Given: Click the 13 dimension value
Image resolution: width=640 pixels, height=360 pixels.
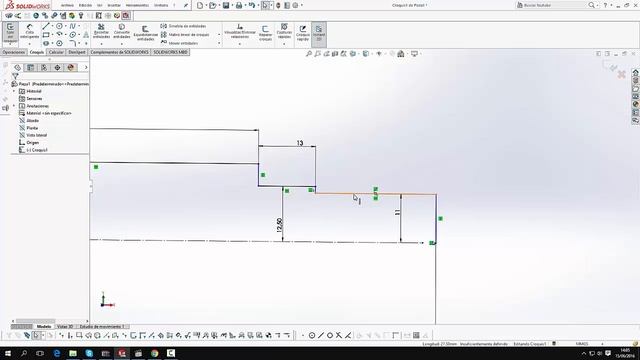Looking at the screenshot, I should (x=300, y=143).
